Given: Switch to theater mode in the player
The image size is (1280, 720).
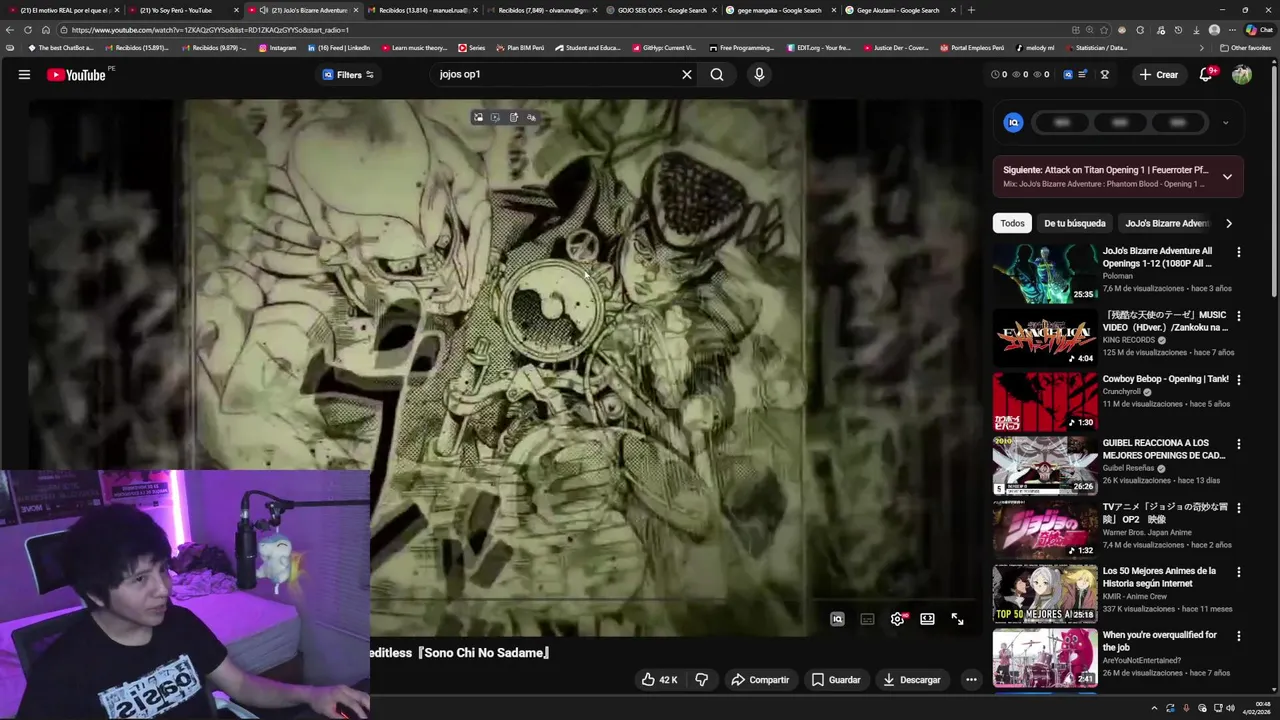Looking at the screenshot, I should click(927, 619).
